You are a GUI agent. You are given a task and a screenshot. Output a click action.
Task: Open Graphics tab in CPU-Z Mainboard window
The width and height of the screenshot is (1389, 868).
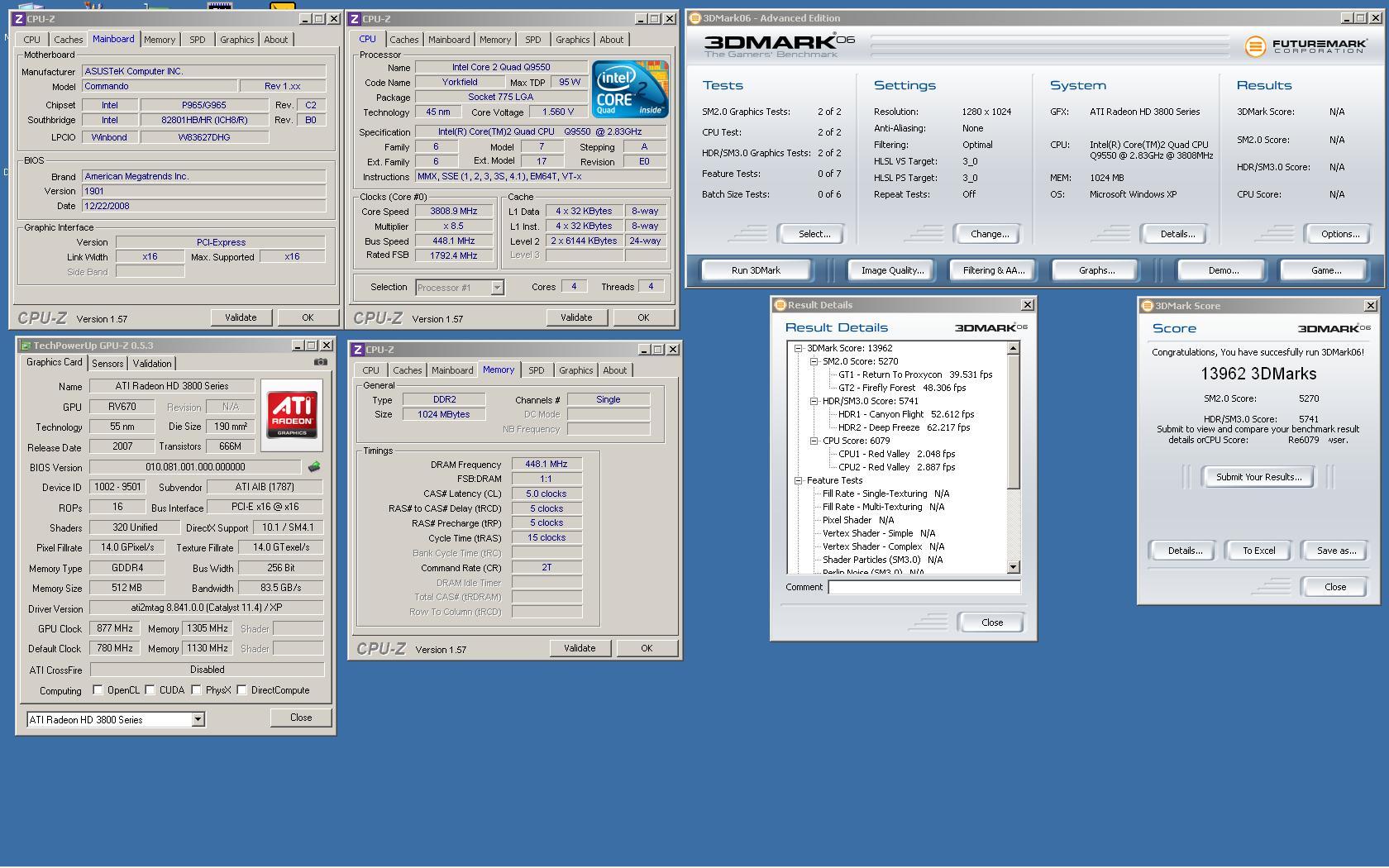237,40
